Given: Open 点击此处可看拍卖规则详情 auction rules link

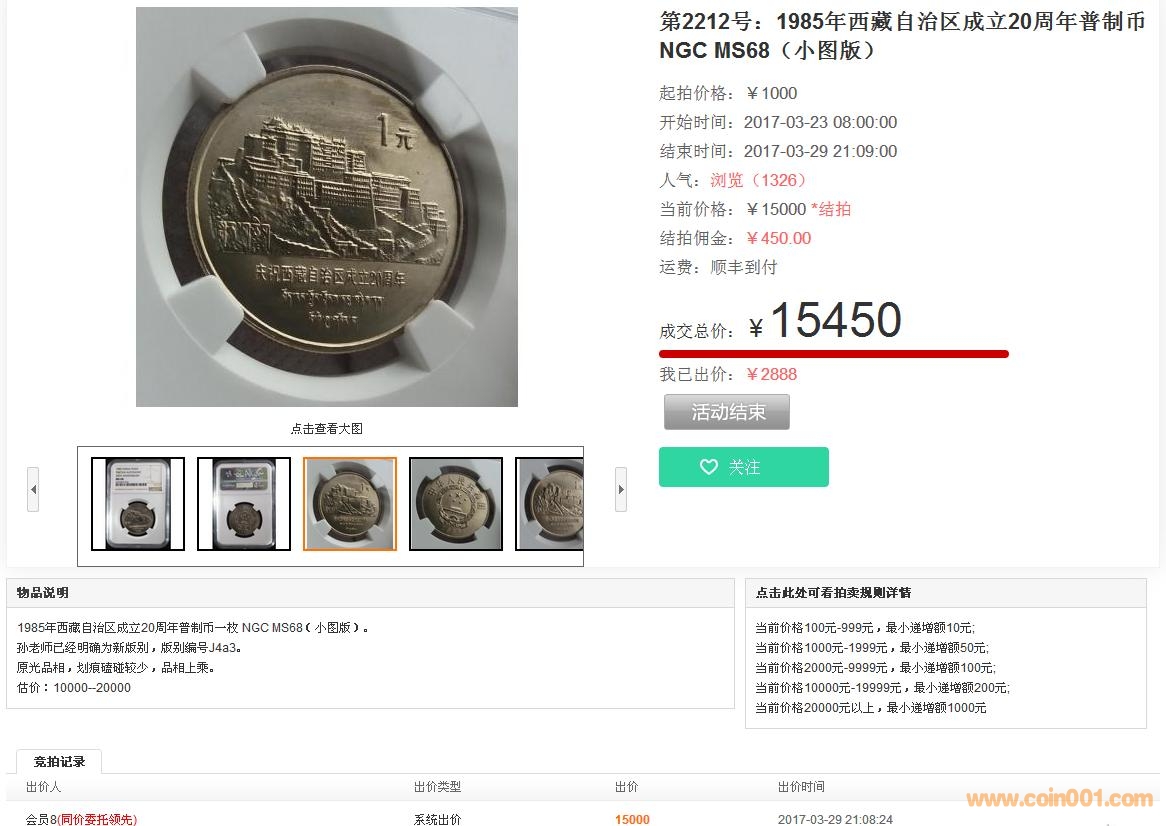Looking at the screenshot, I should 833,593.
